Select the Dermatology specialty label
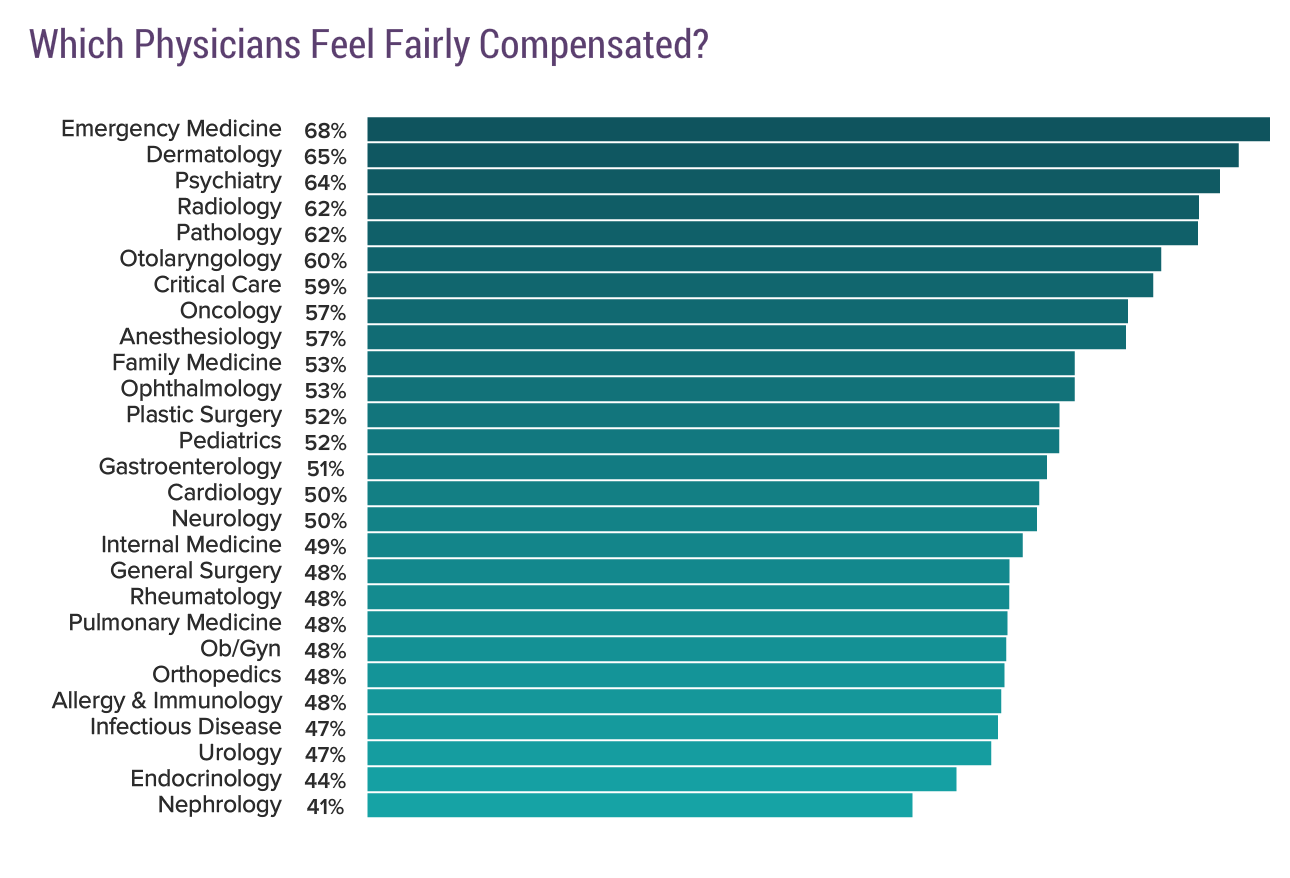 pos(214,155)
